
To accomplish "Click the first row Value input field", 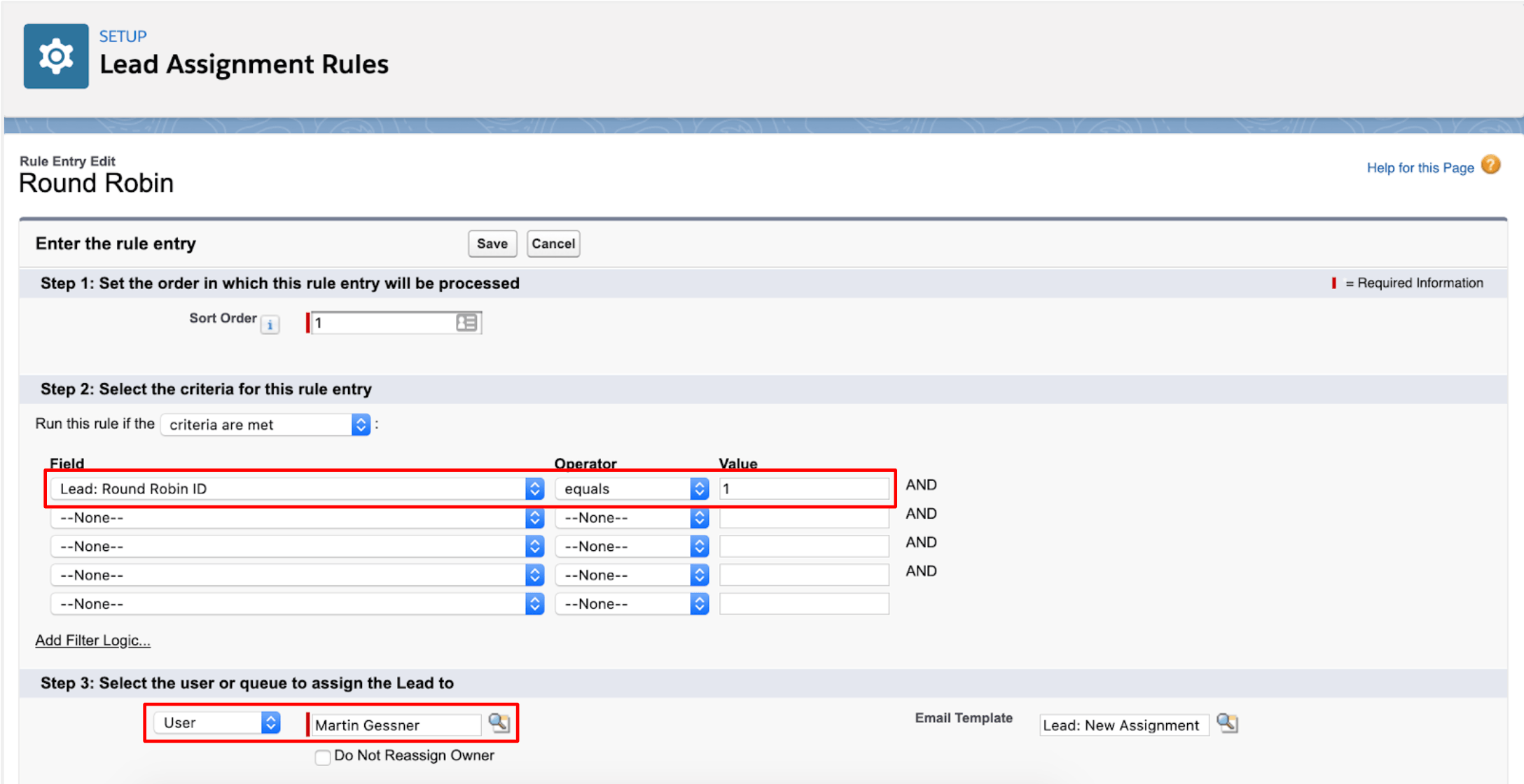I will (804, 489).
